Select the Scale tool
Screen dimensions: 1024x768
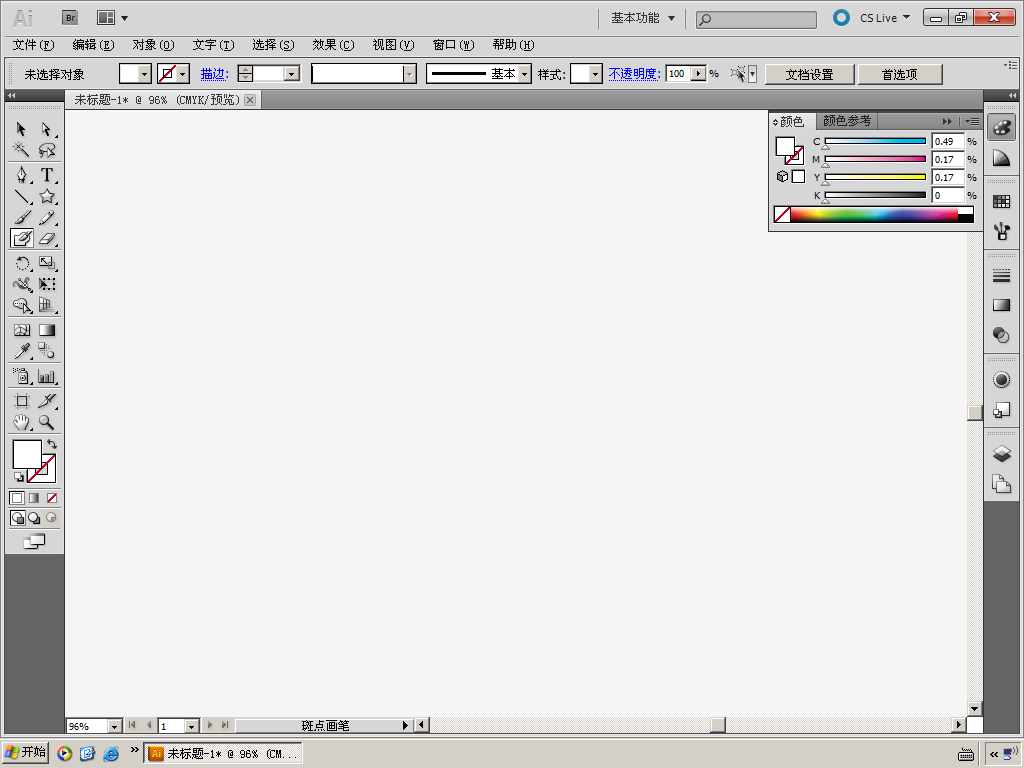[x=46, y=263]
